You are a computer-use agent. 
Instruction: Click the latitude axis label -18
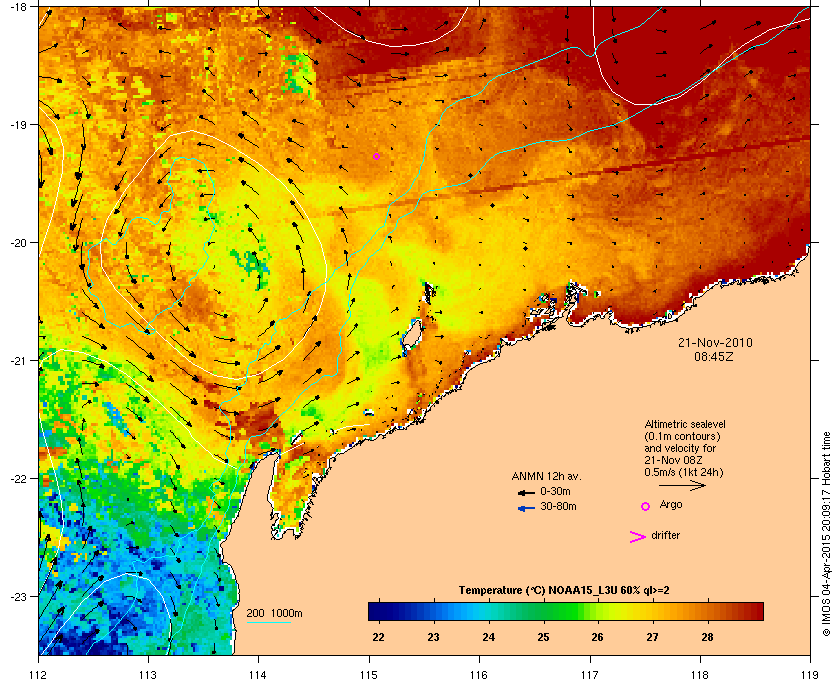[x=19, y=8]
